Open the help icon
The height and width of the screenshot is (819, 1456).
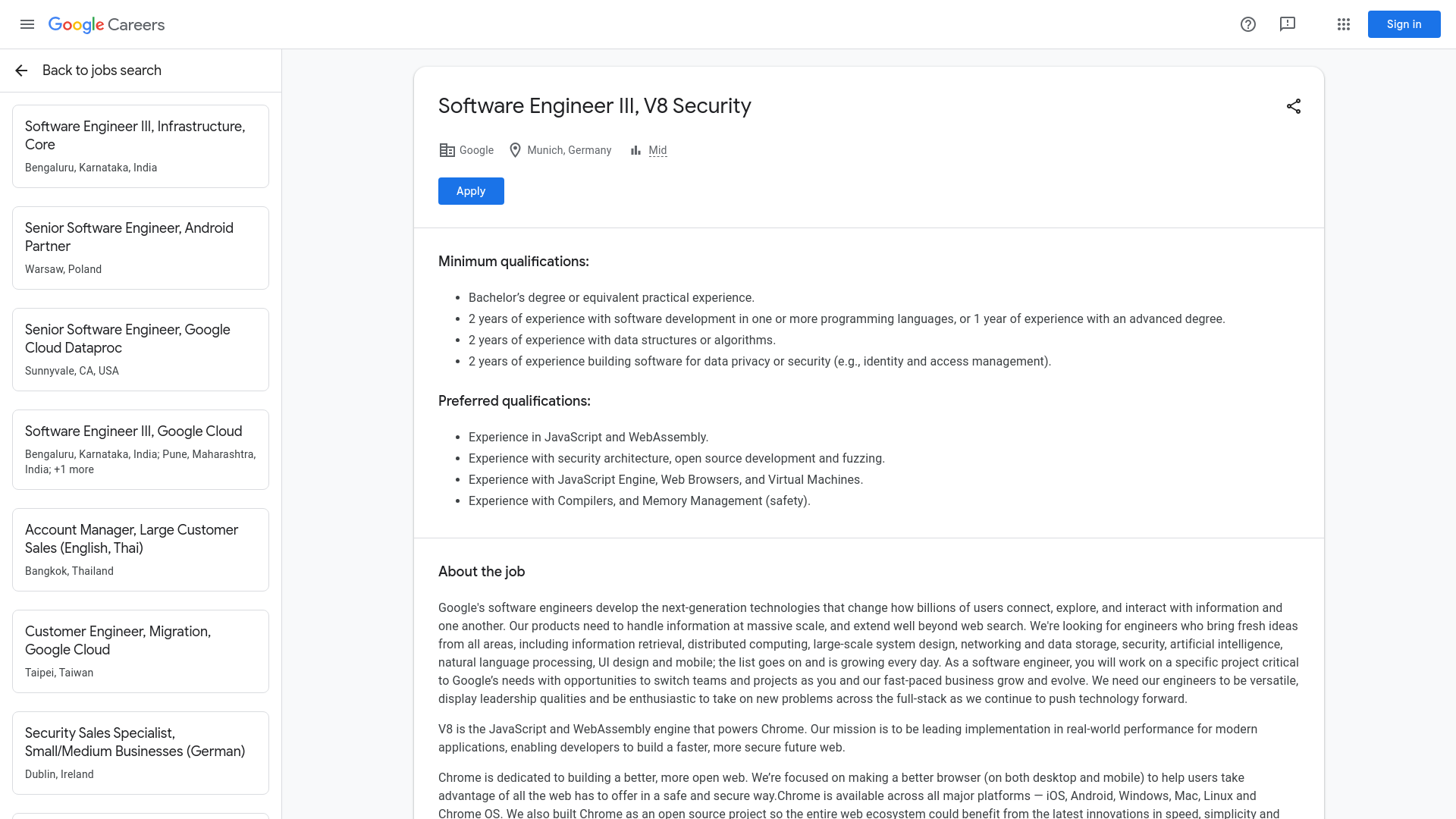point(1248,24)
